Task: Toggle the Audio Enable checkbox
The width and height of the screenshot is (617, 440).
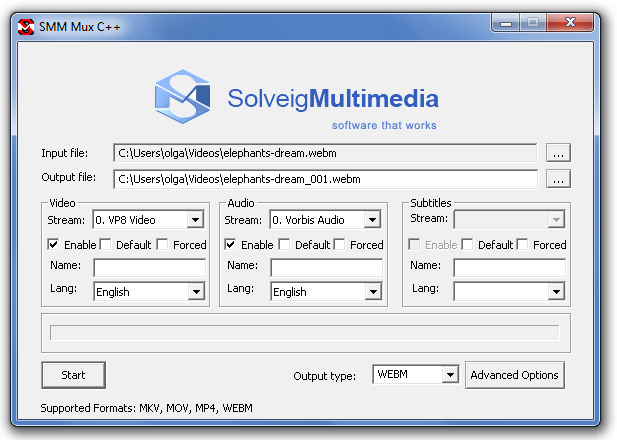Action: [230, 244]
